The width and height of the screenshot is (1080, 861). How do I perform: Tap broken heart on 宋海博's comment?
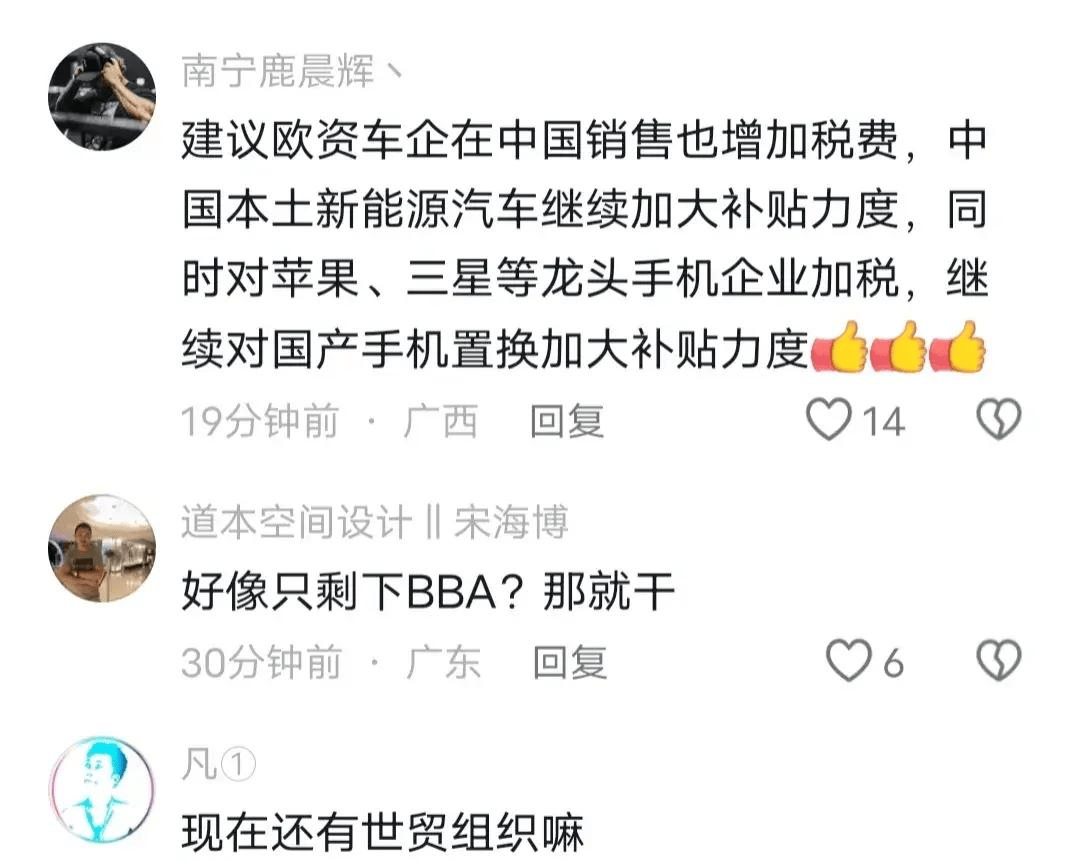[999, 661]
